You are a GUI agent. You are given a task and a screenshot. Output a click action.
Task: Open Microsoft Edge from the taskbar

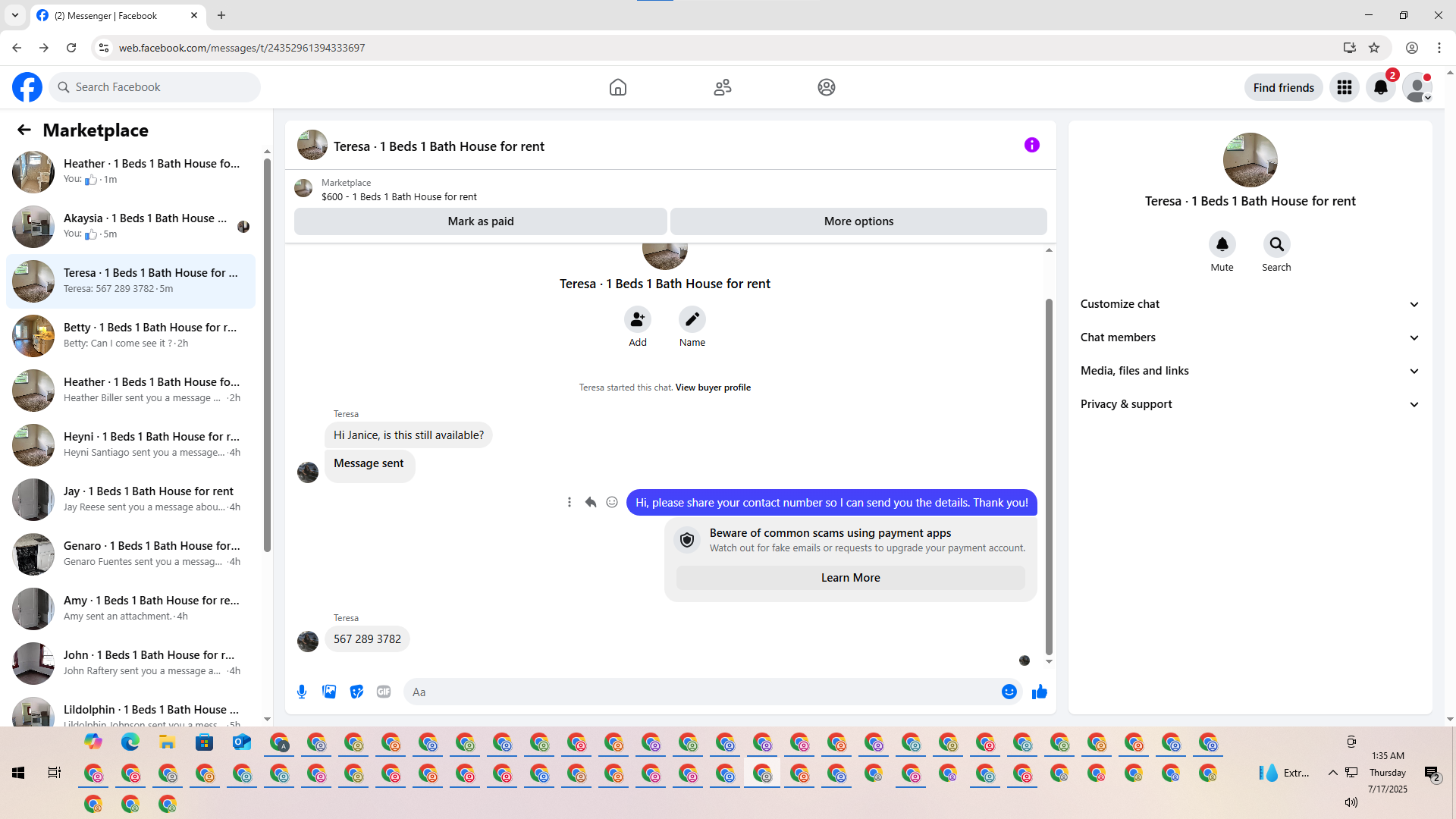130,742
